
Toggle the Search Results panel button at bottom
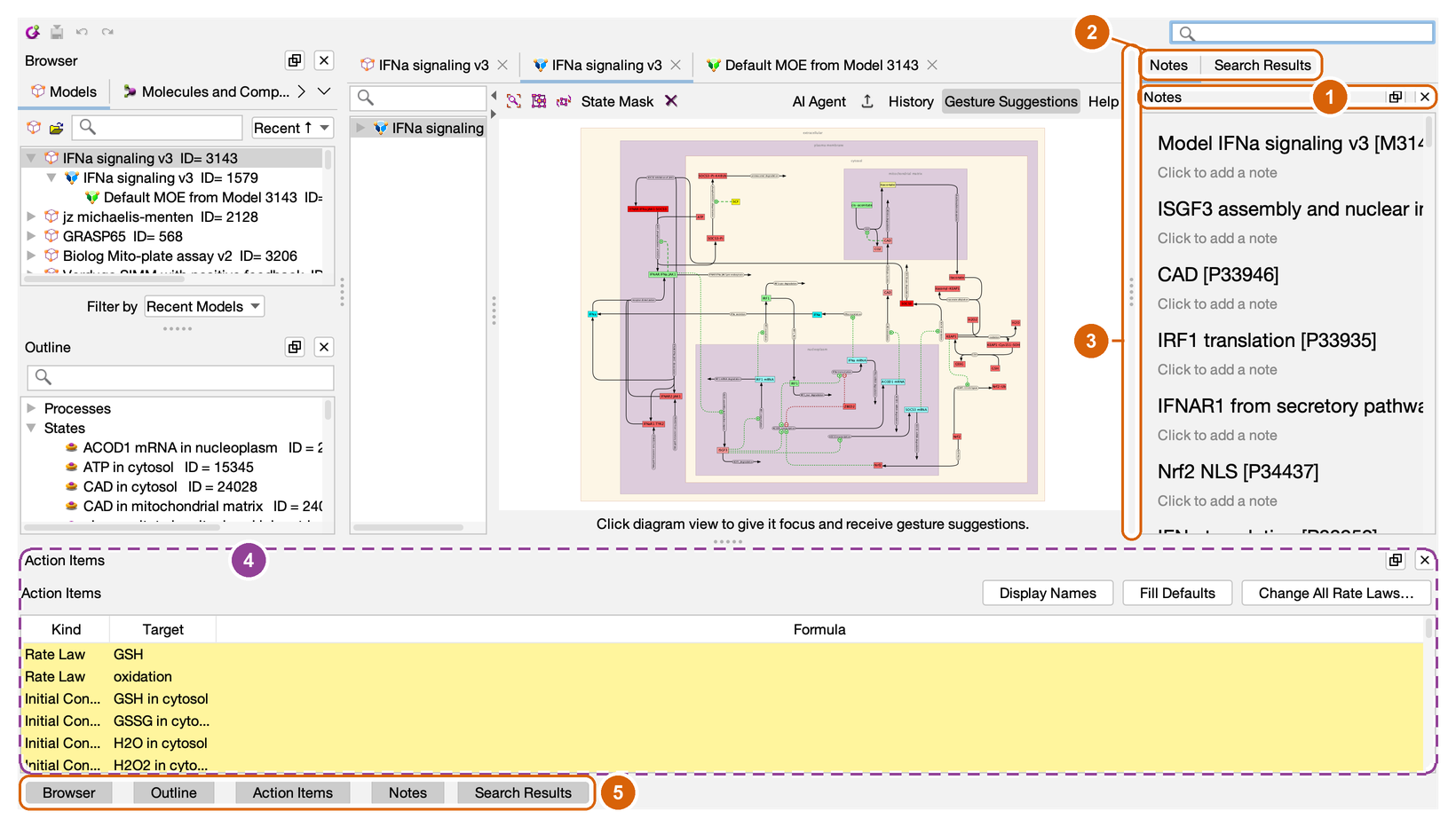[523, 792]
